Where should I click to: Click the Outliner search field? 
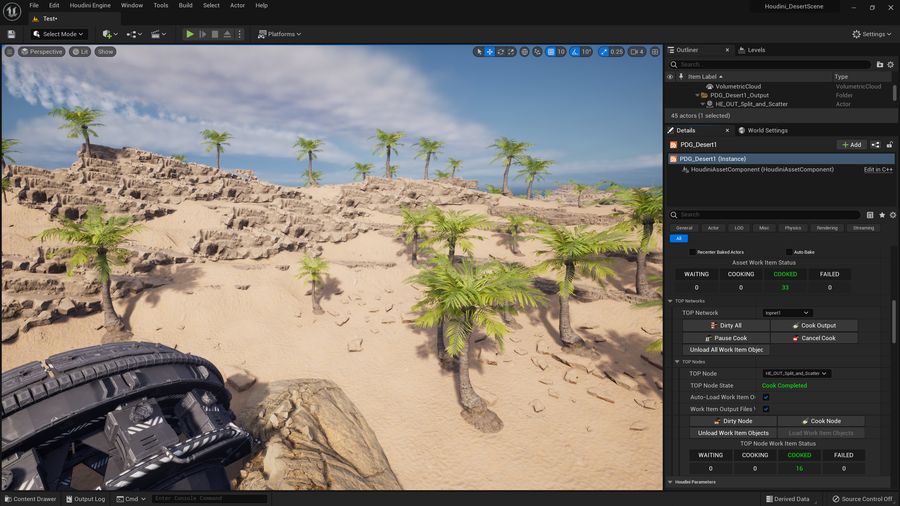tap(770, 64)
